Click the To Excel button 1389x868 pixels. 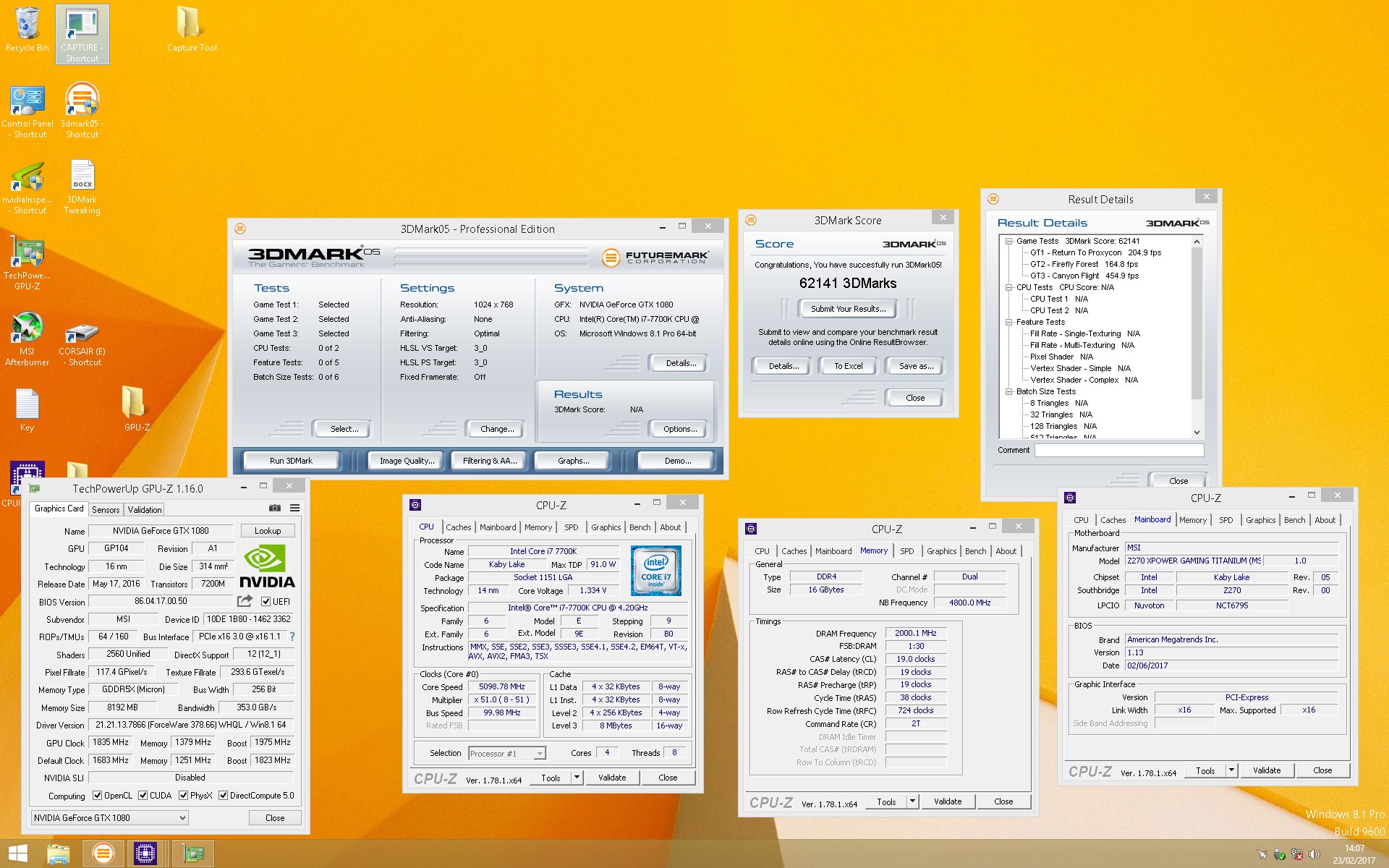point(848,366)
